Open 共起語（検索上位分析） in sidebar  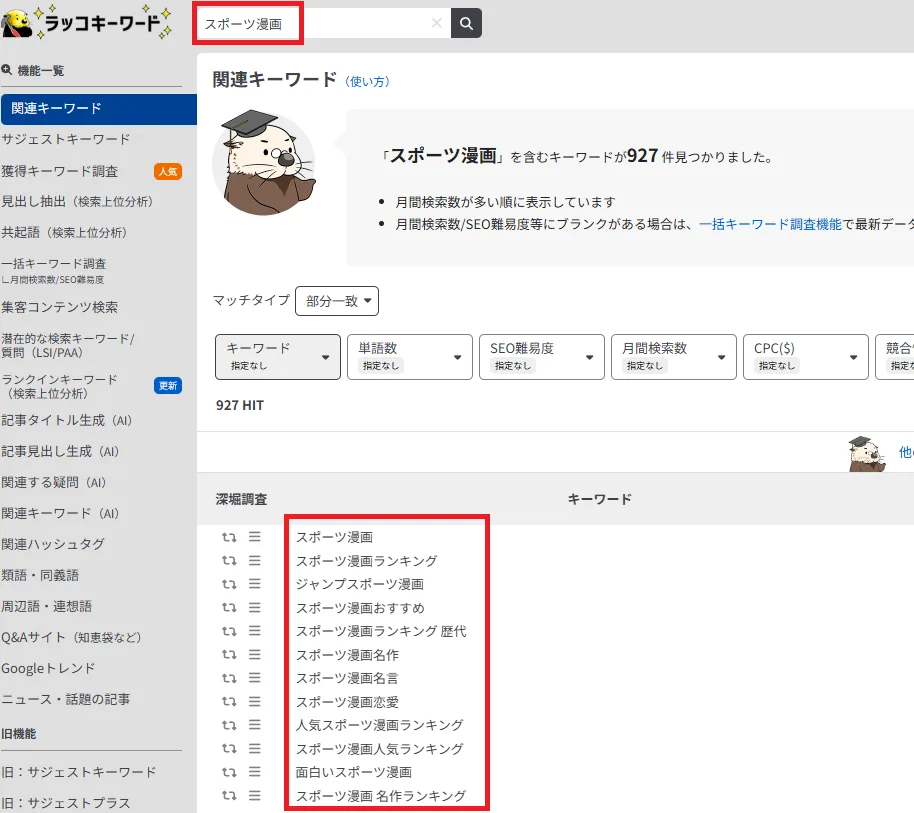point(64,233)
